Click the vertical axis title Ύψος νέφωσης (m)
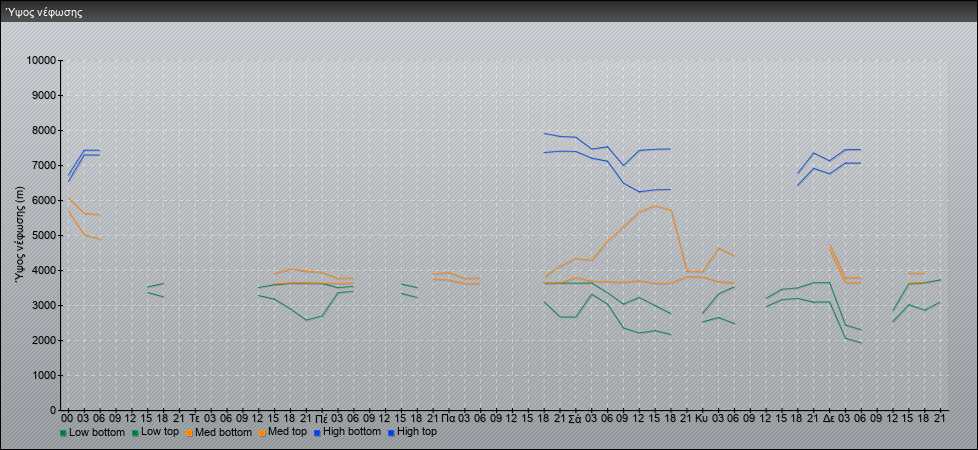 click(20, 235)
